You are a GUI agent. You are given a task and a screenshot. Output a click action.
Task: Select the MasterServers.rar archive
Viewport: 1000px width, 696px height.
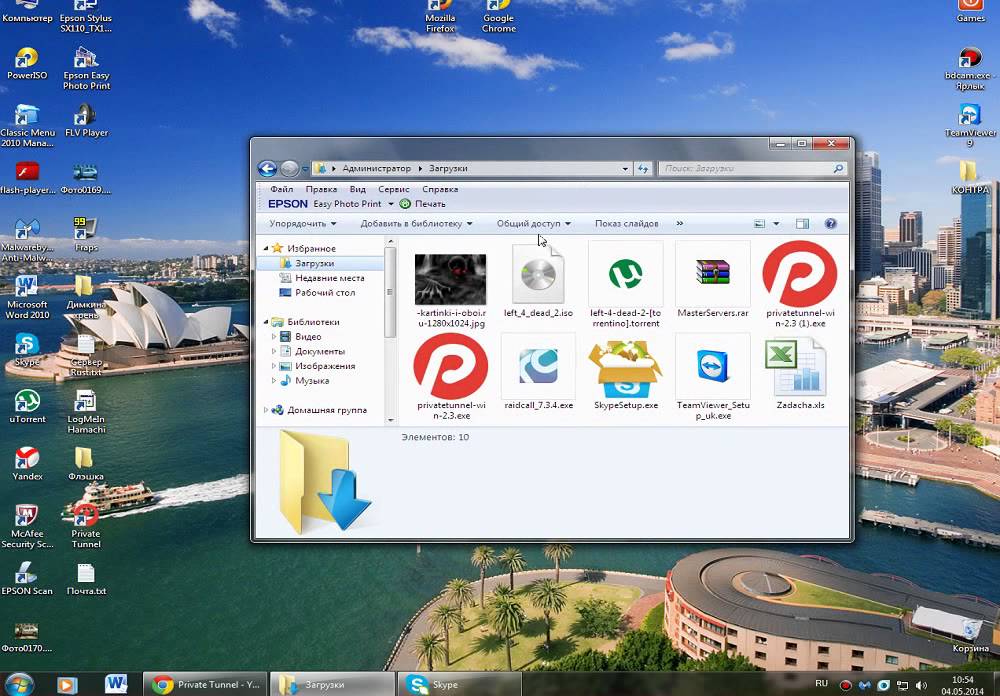[x=712, y=280]
